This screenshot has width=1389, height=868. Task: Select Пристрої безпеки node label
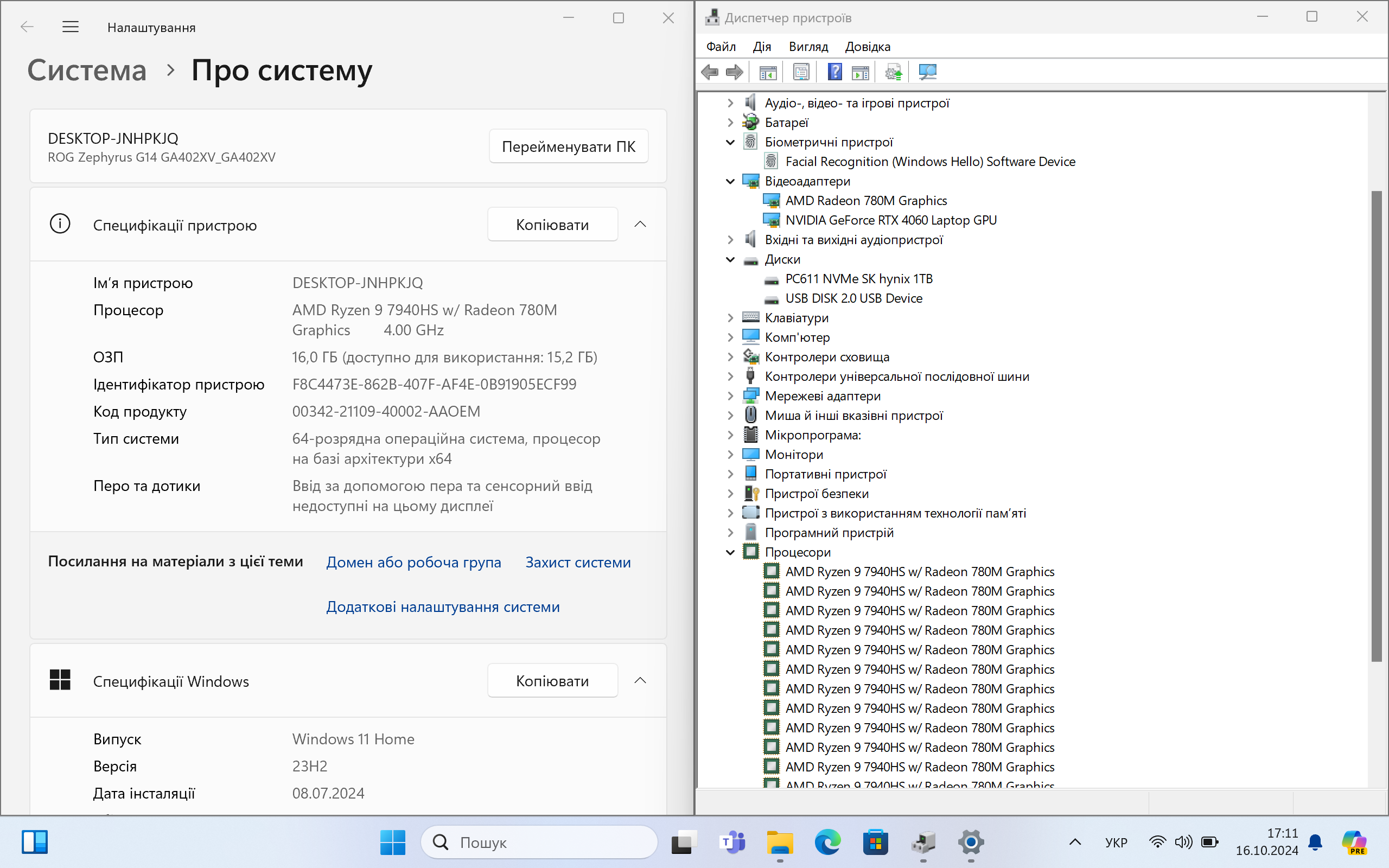816,493
